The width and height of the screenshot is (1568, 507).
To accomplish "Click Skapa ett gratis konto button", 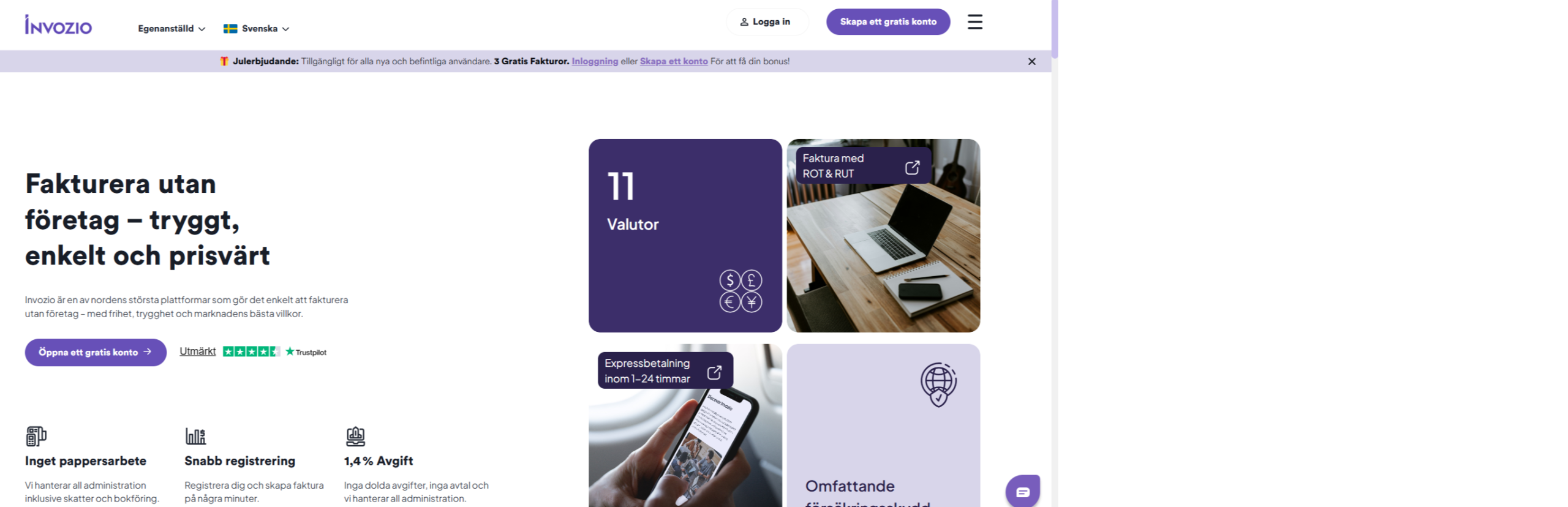I will coord(888,22).
